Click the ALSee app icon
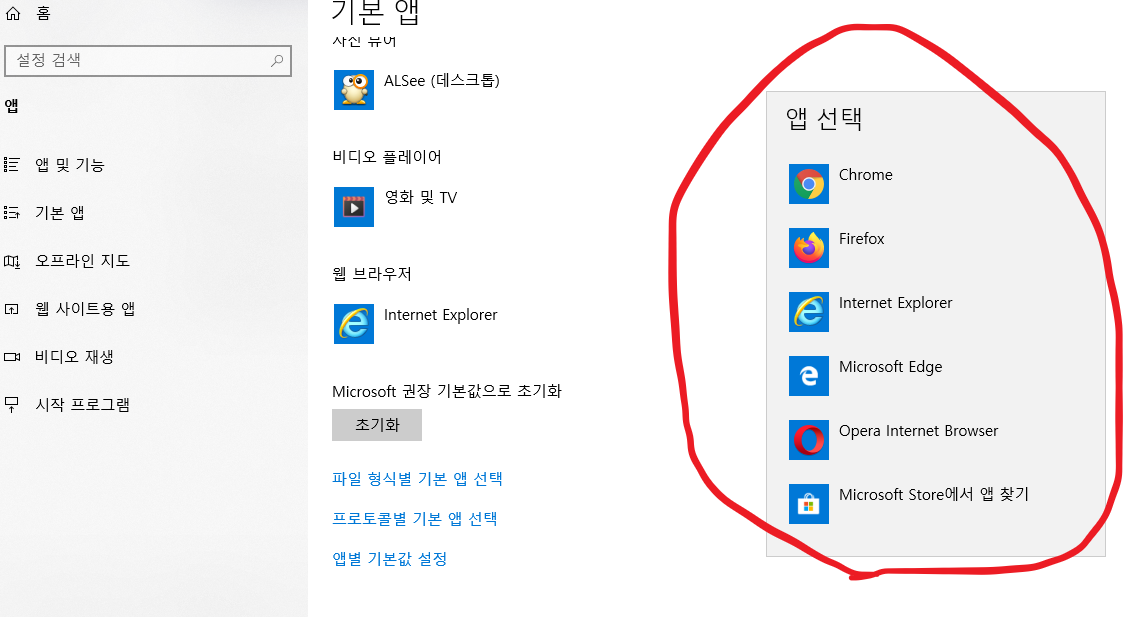This screenshot has width=1144, height=617. 354,90
